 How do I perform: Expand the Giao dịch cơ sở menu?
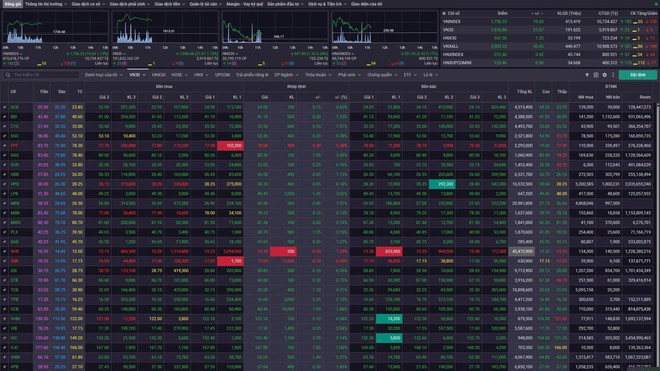click(88, 4)
